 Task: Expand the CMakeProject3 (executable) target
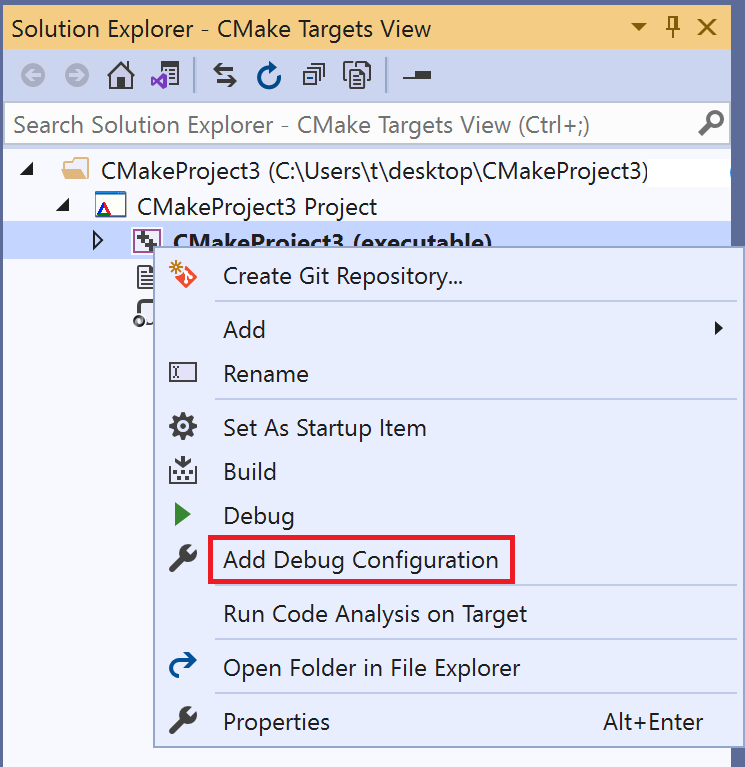(98, 240)
